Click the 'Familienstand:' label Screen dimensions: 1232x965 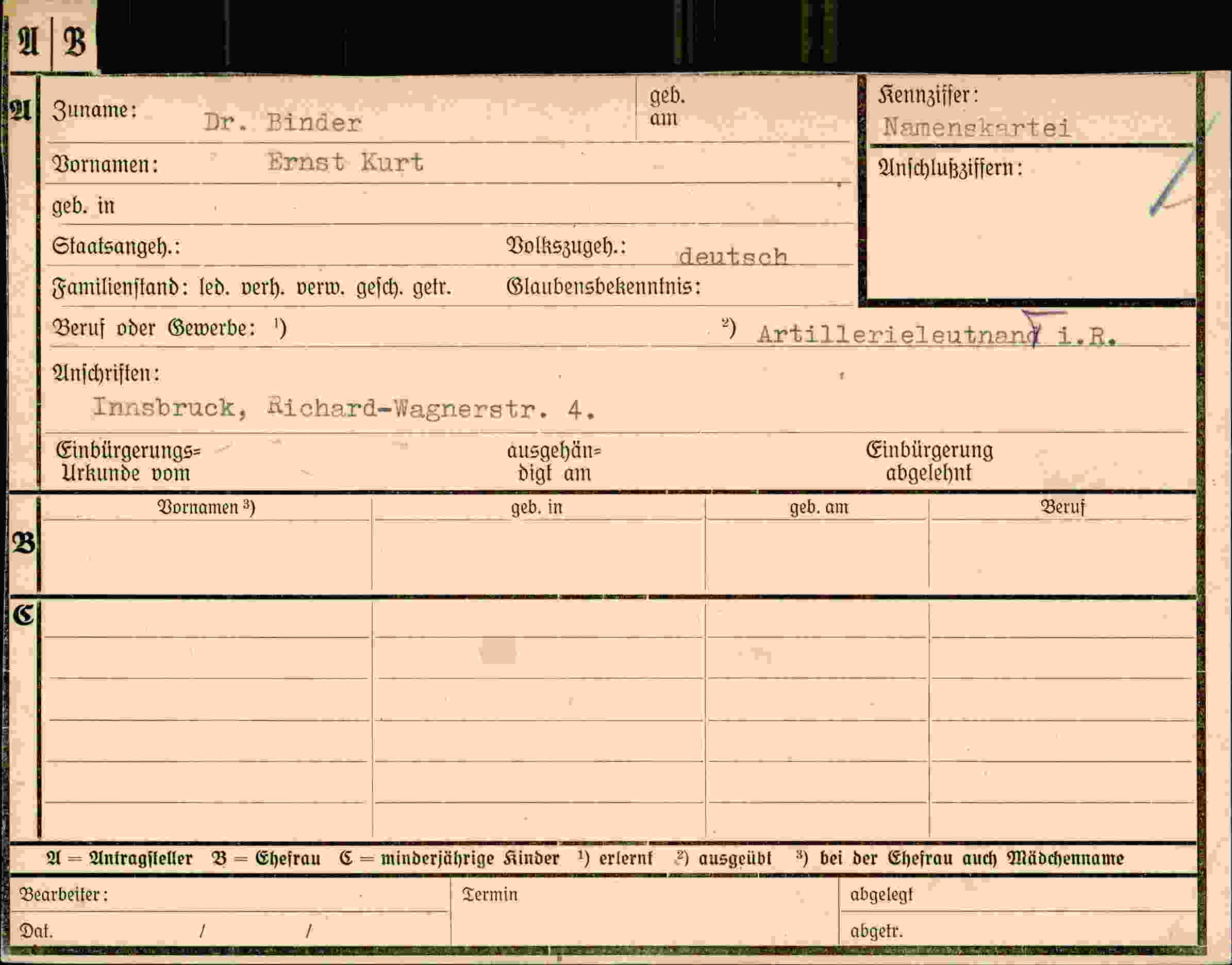(120, 287)
